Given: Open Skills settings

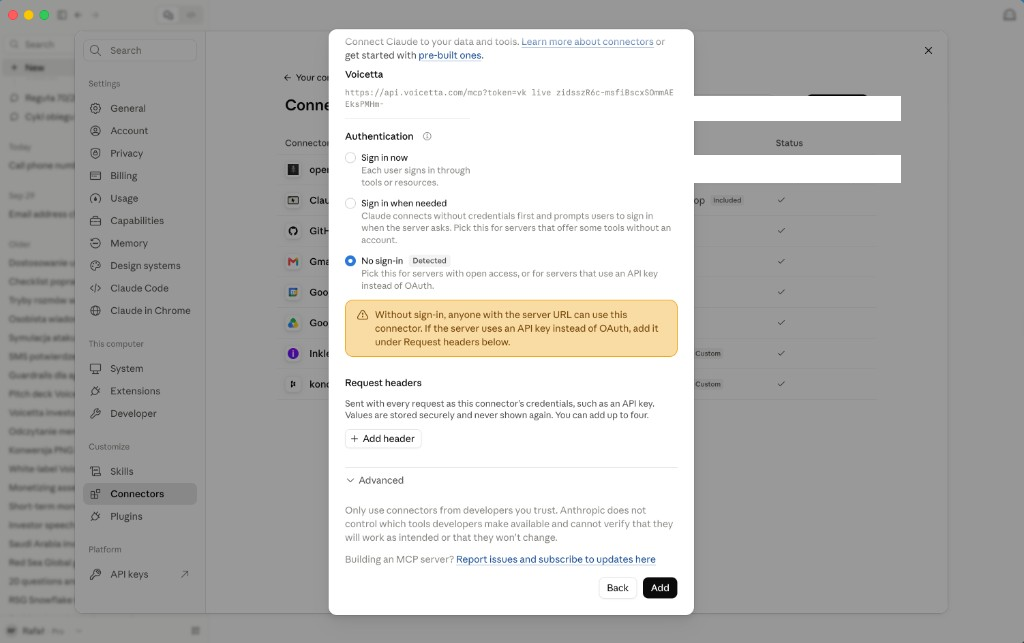Looking at the screenshot, I should [x=140, y=471].
